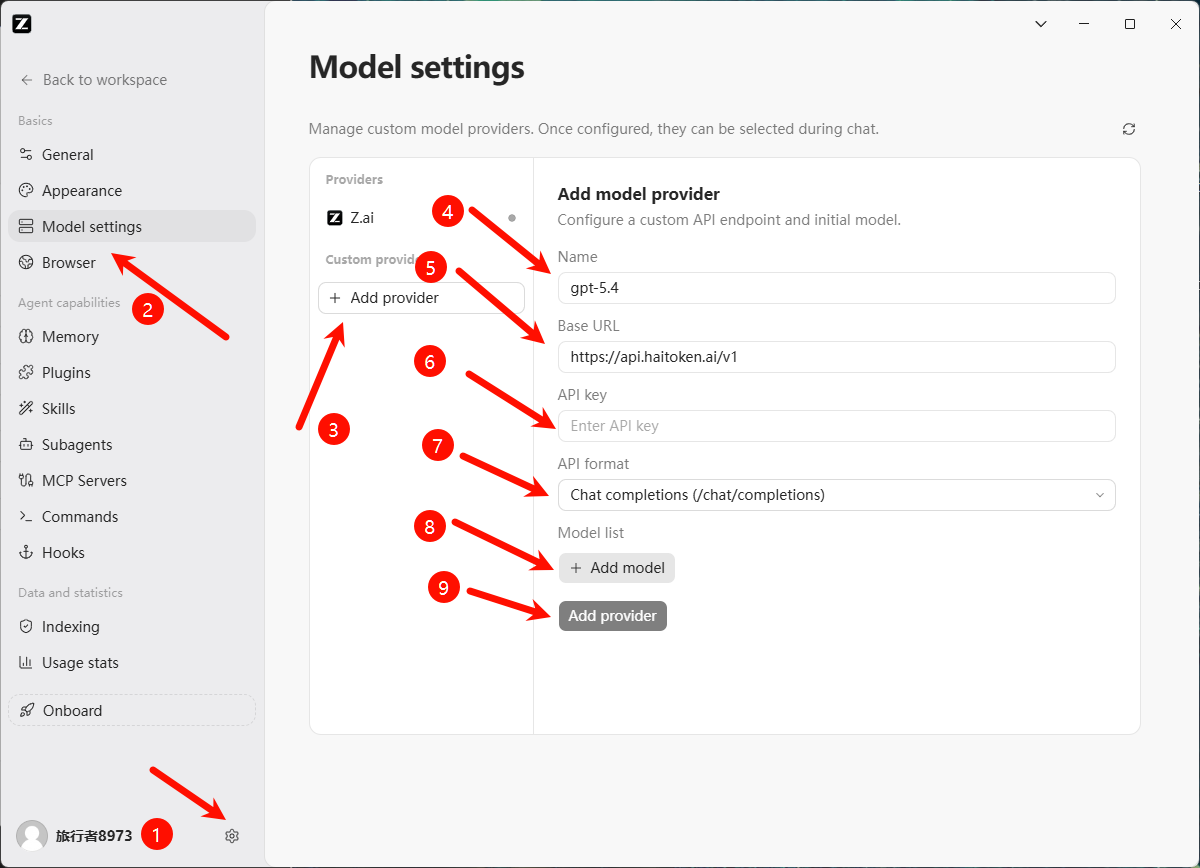The width and height of the screenshot is (1200, 868).
Task: Click the Data and statistics label
Action: point(70,593)
